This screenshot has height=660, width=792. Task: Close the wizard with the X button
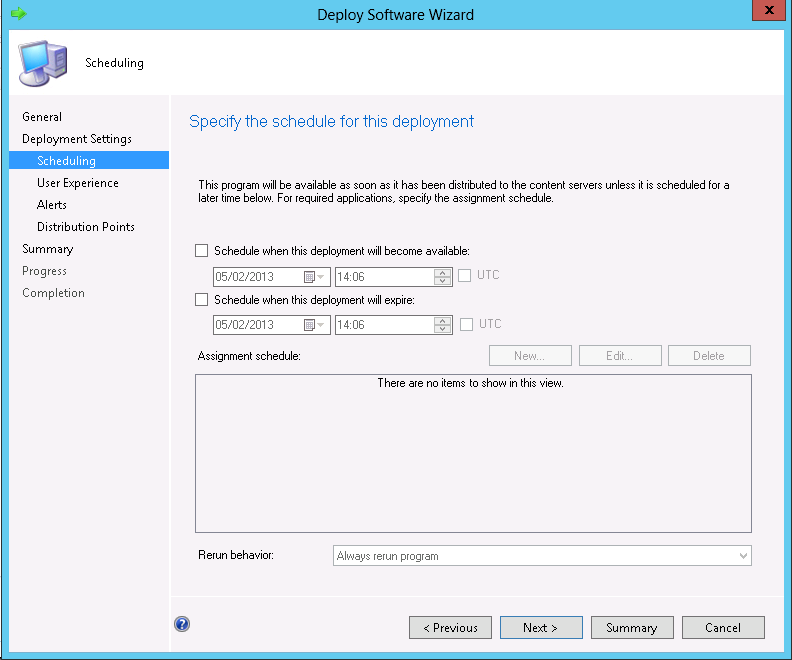(769, 10)
